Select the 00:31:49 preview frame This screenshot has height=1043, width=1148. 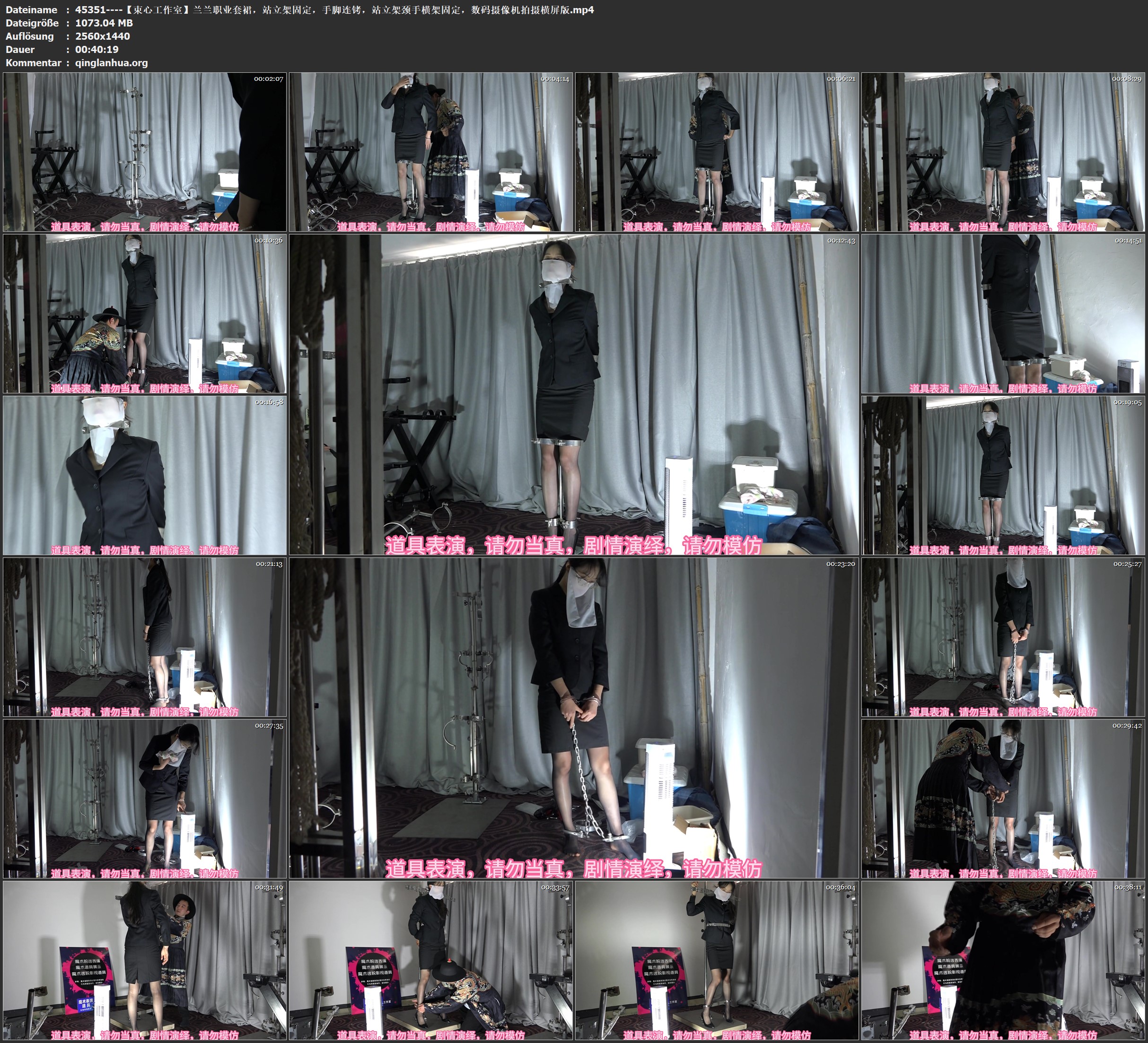click(x=145, y=960)
